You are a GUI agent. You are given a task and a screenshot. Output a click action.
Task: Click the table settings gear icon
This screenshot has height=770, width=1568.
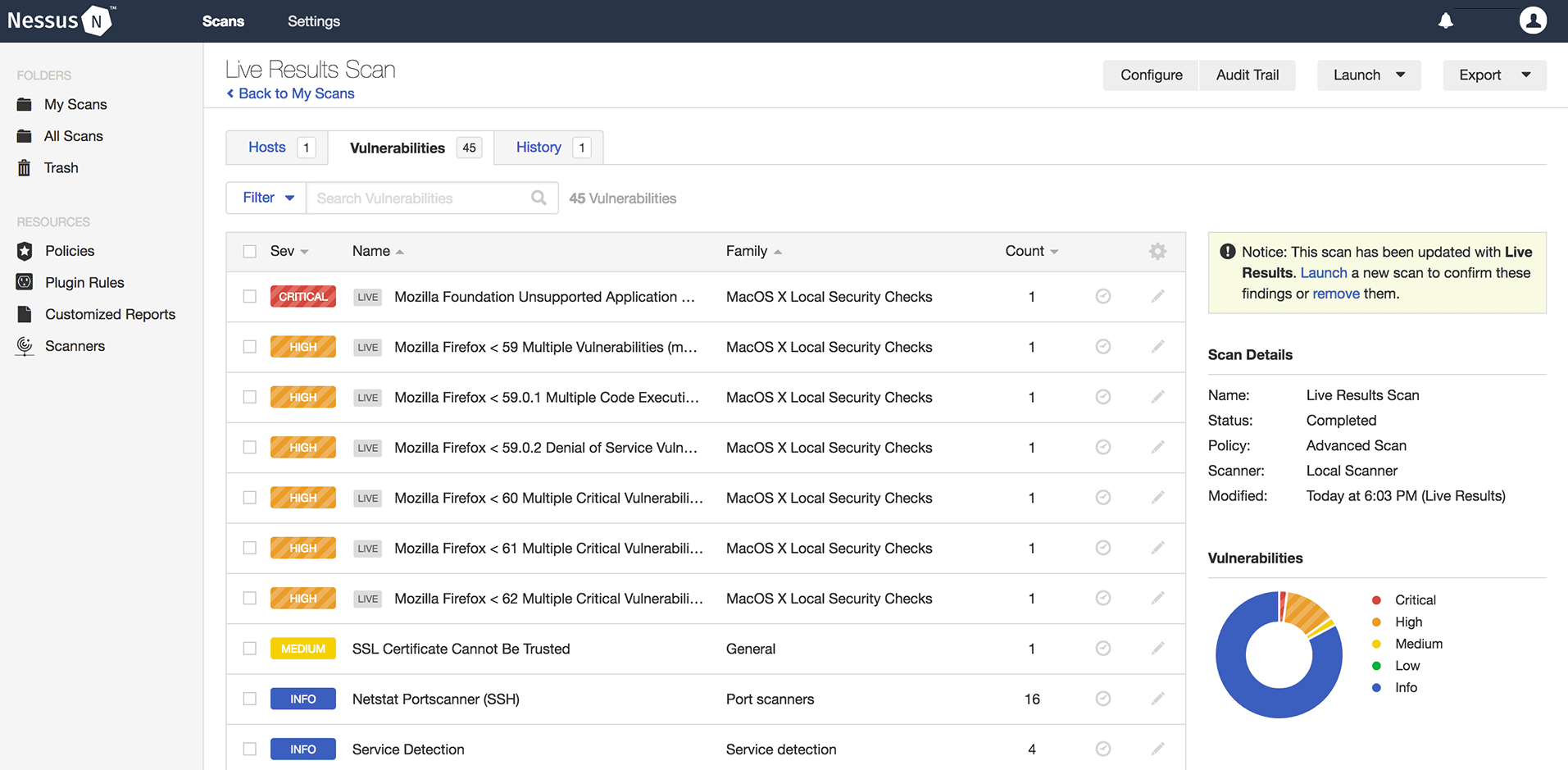pyautogui.click(x=1157, y=252)
